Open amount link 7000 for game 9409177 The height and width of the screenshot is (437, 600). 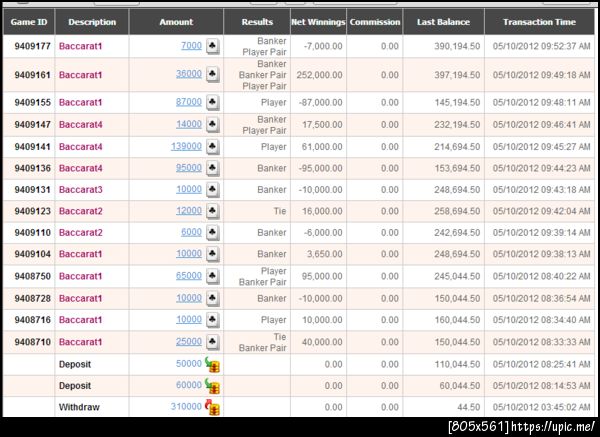[191, 46]
